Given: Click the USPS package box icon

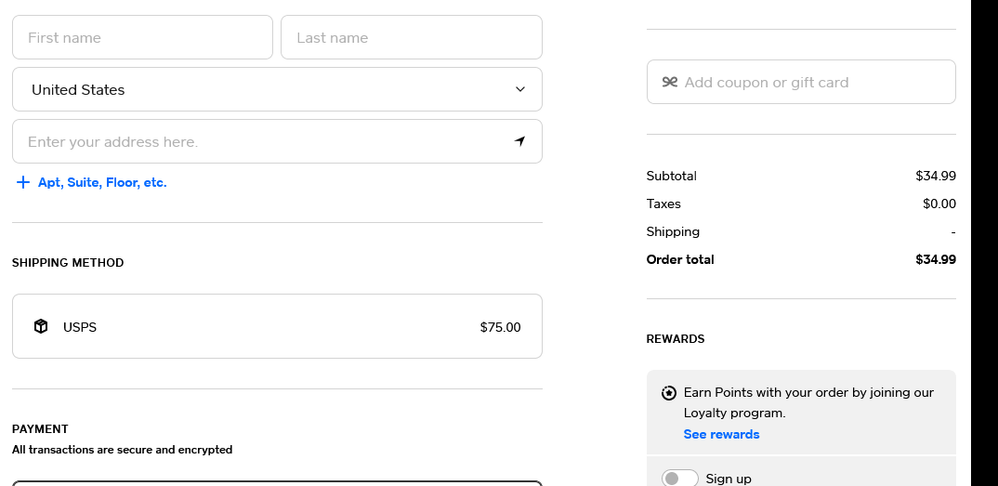Looking at the screenshot, I should tap(41, 326).
